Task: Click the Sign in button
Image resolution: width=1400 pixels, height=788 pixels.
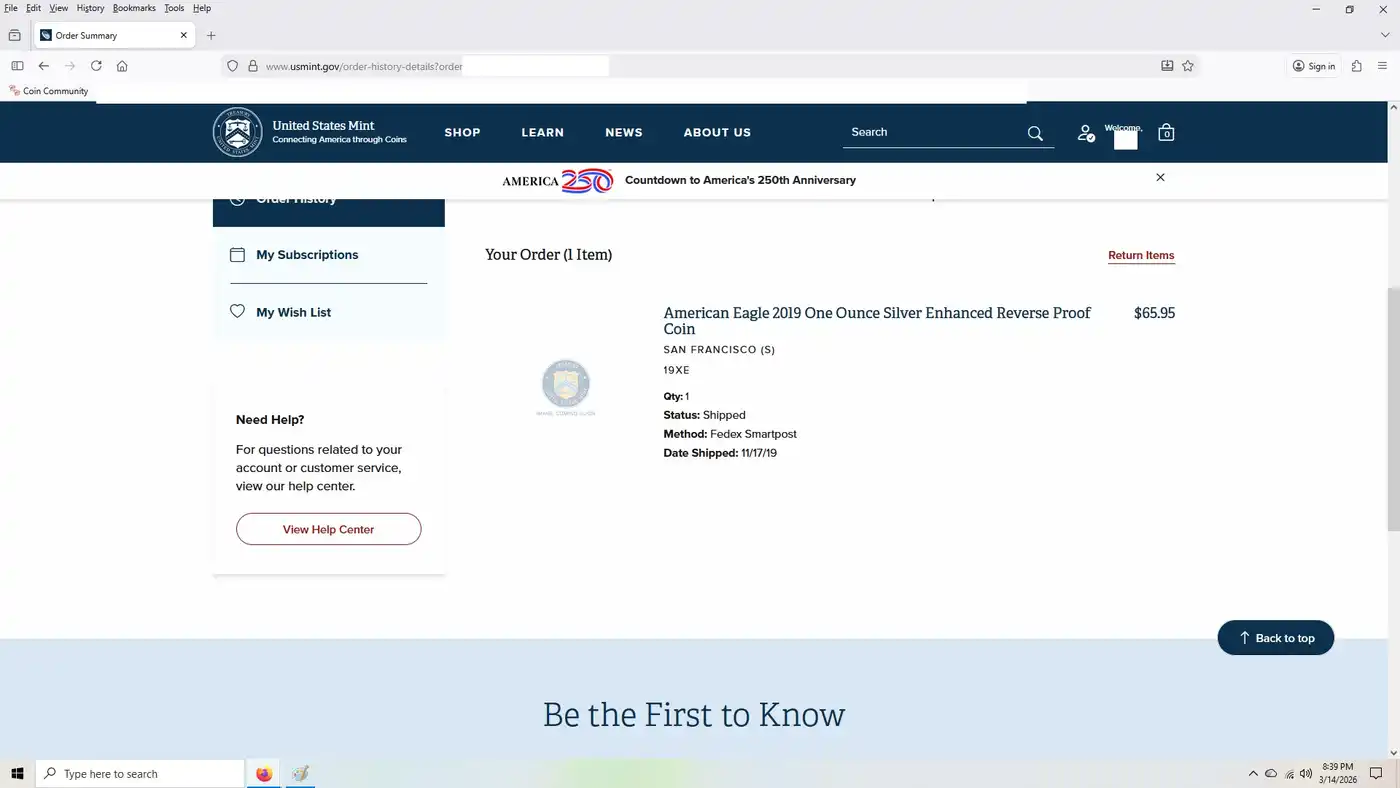Action: pos(1314,66)
